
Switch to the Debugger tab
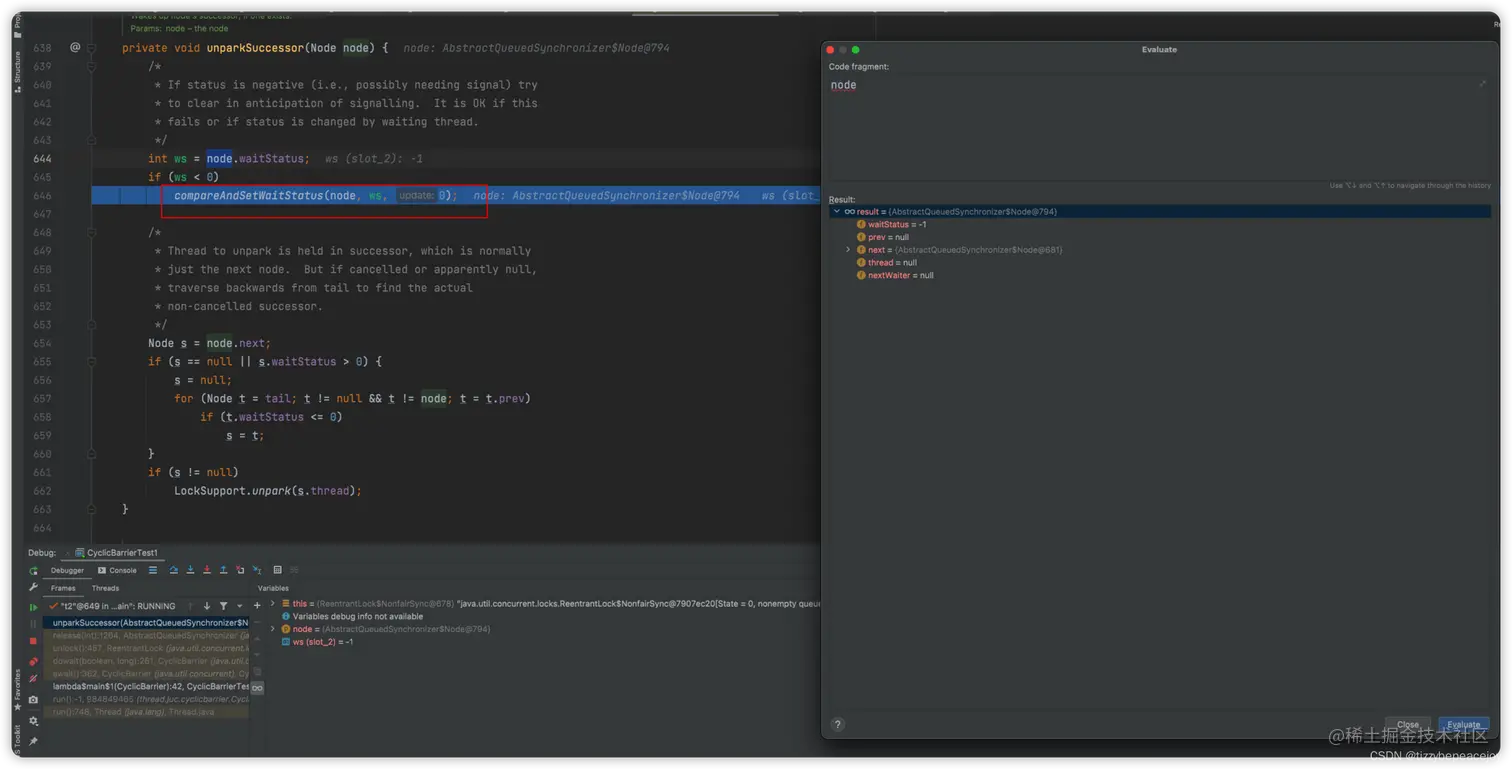(x=67, y=571)
